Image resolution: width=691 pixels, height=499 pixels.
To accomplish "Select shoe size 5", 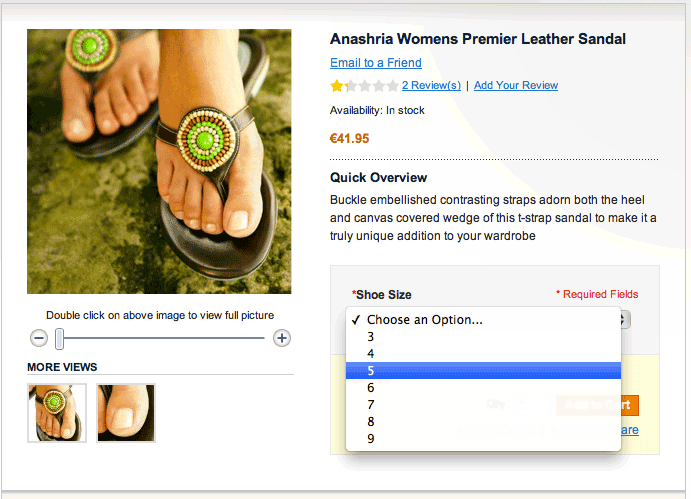I will click(371, 371).
